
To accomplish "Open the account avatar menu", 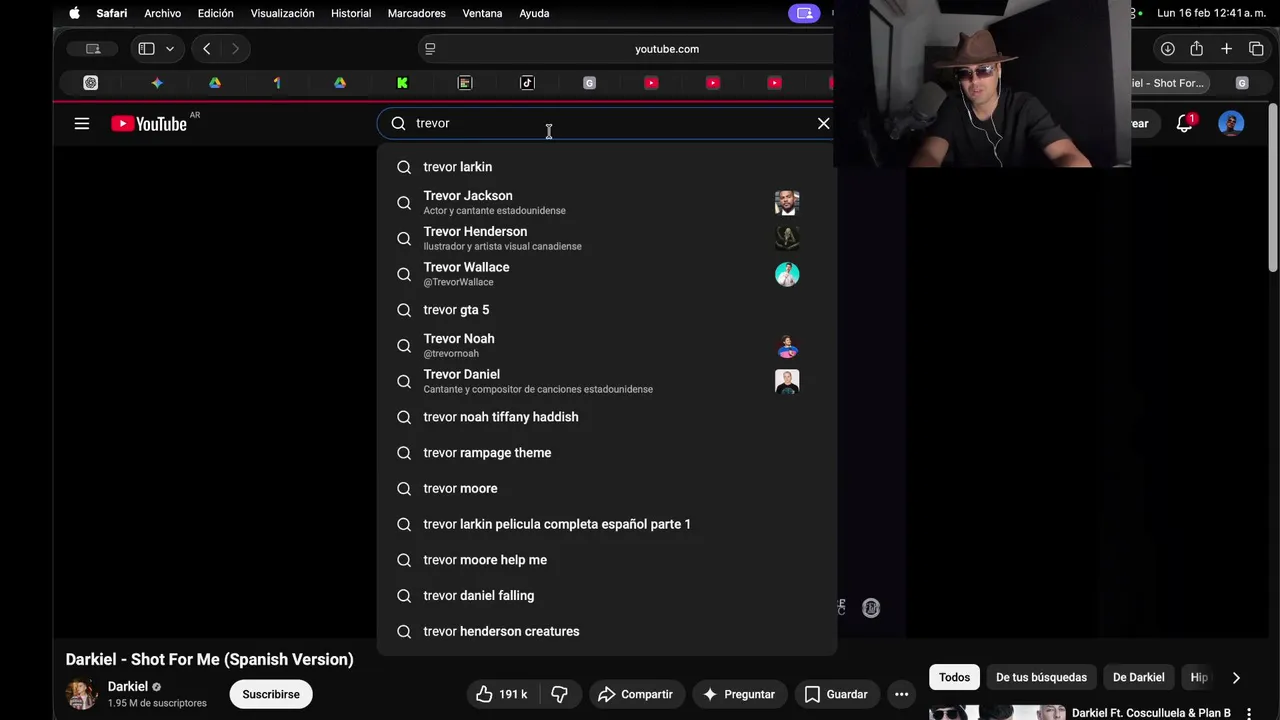I will pyautogui.click(x=1231, y=123).
